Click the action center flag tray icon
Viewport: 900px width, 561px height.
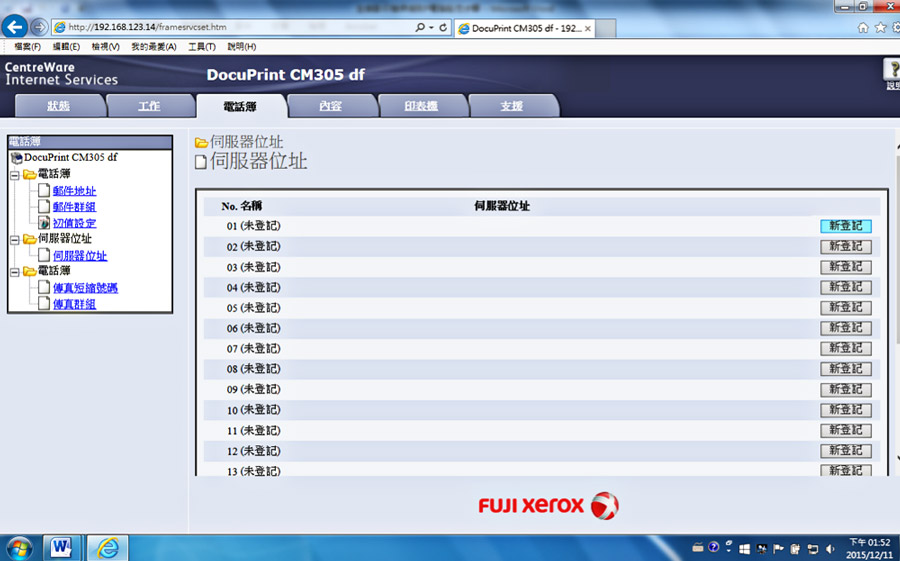[x=779, y=548]
